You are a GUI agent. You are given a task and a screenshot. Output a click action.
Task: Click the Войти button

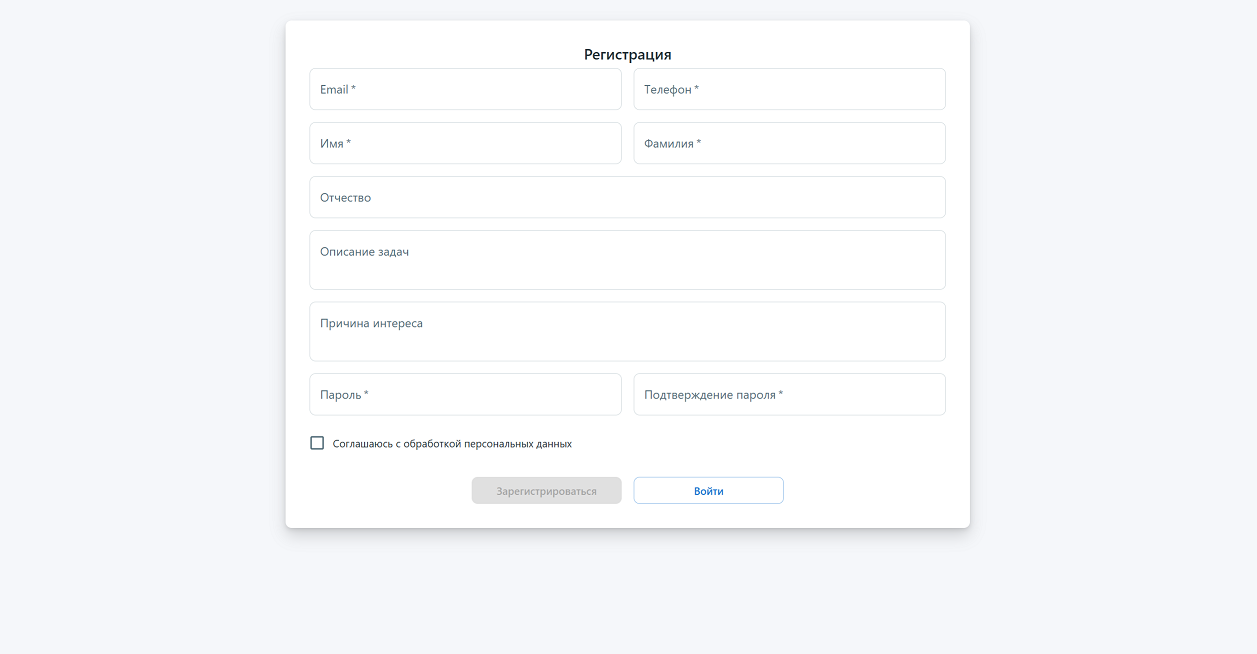click(x=708, y=491)
